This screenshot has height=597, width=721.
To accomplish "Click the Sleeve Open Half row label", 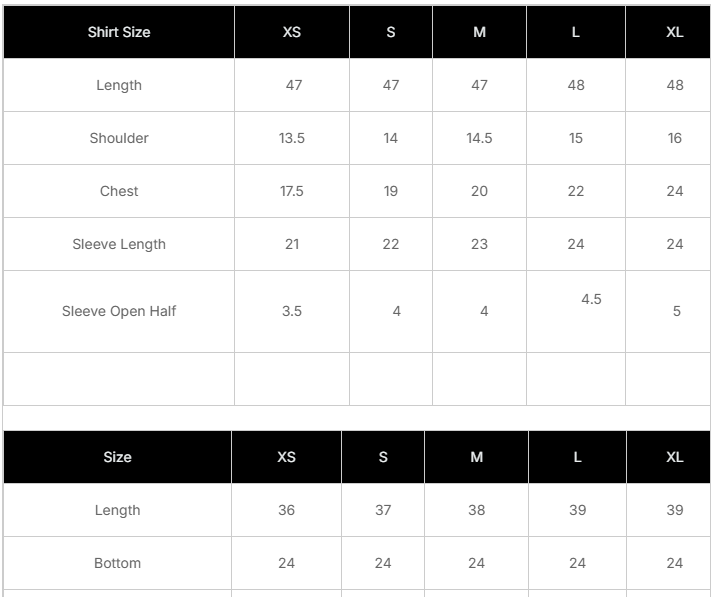I will coord(119,311).
